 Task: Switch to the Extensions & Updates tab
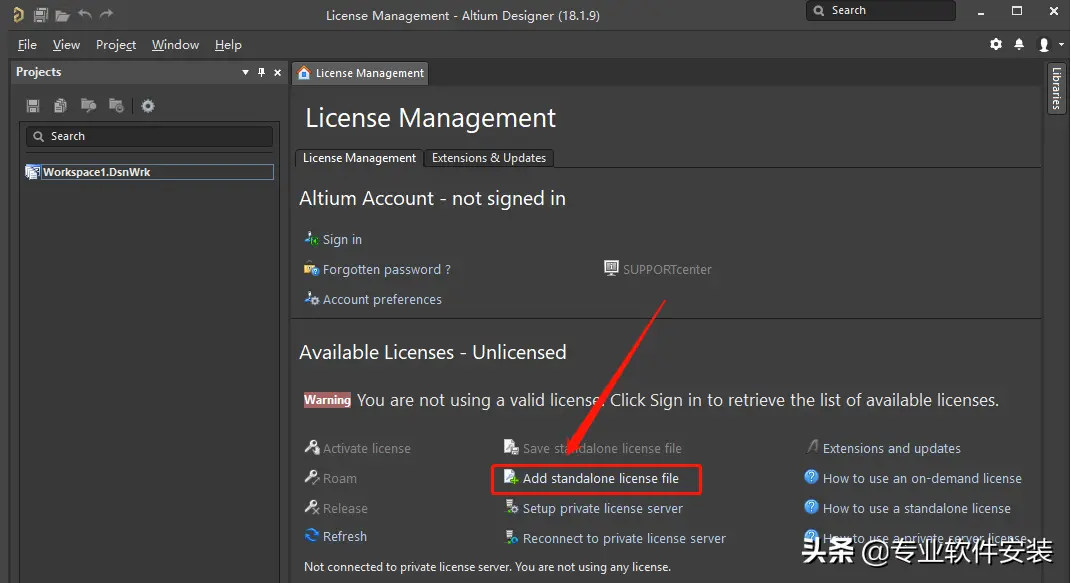[x=489, y=158]
